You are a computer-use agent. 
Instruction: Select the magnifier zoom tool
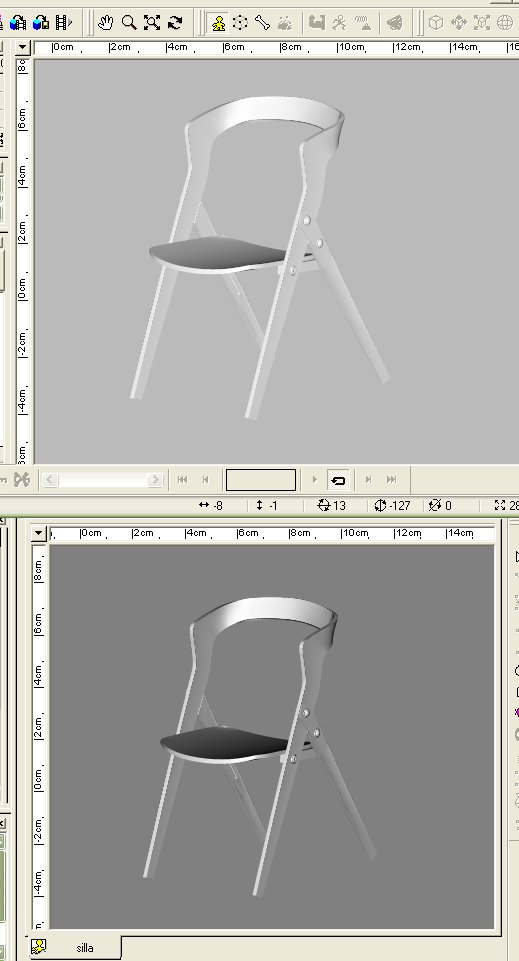coord(129,23)
